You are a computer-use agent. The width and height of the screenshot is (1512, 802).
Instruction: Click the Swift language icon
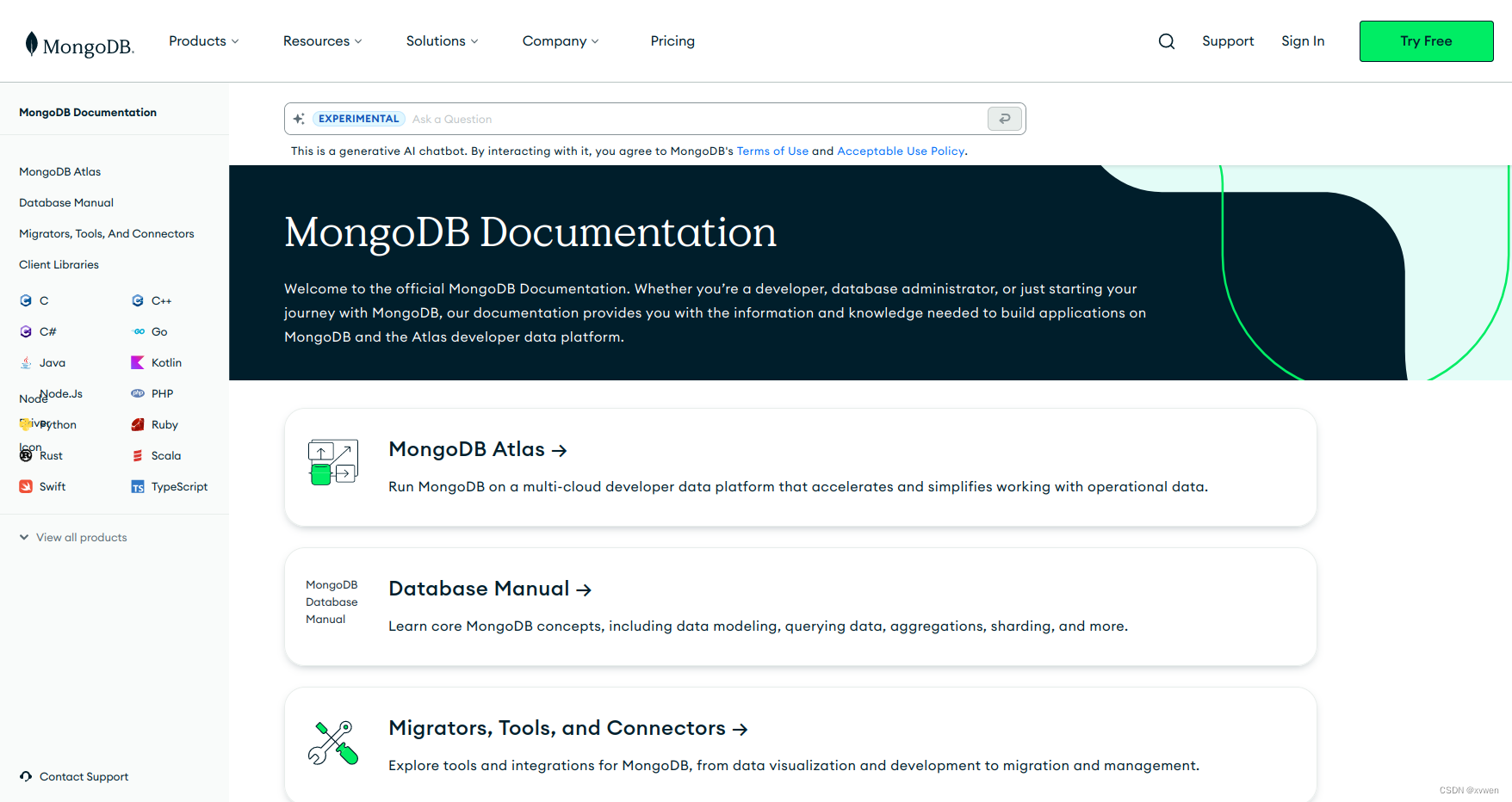point(26,486)
